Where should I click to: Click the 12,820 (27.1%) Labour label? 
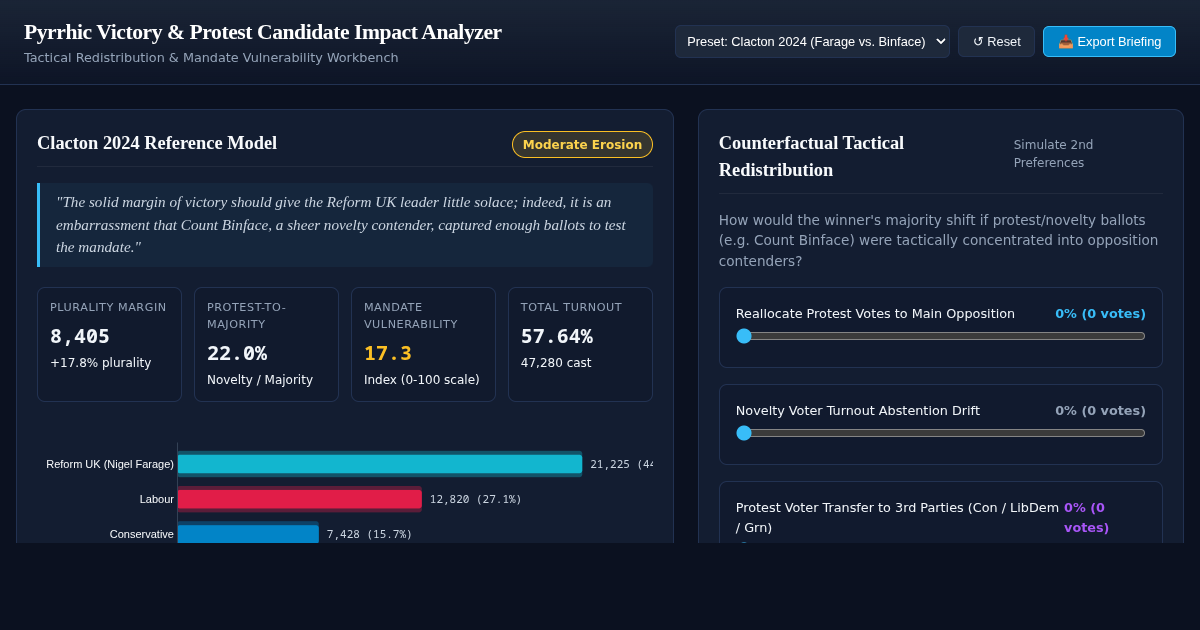pos(476,499)
